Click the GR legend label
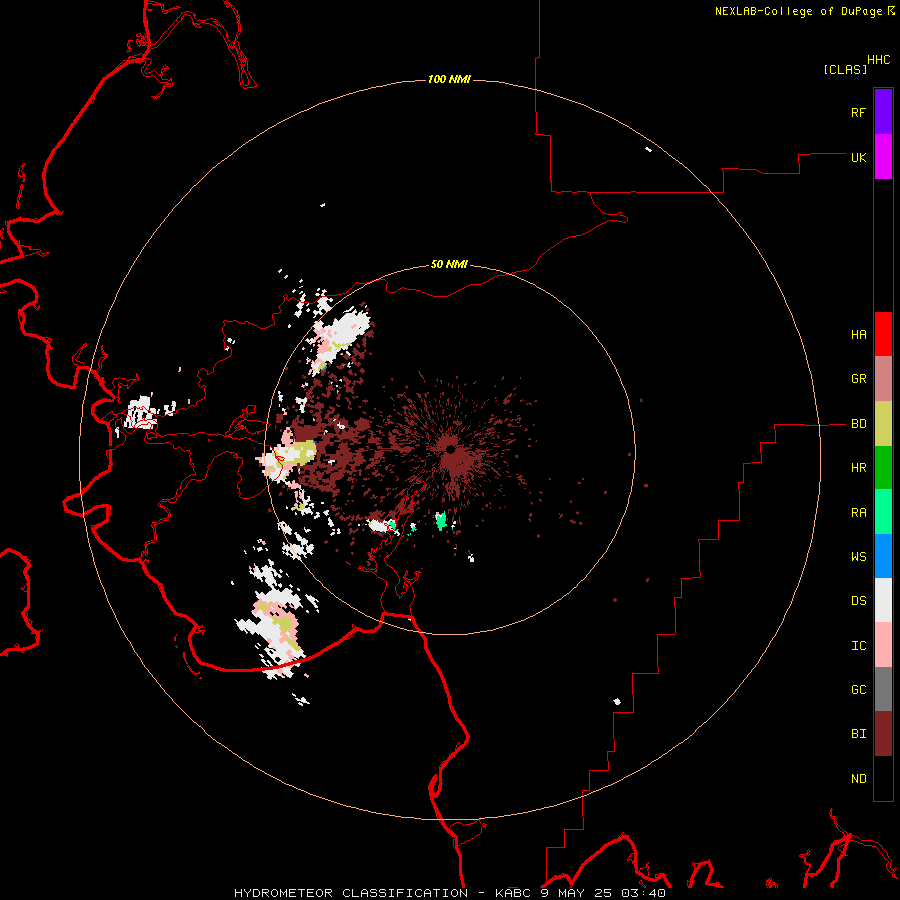The image size is (900, 900). pos(858,379)
